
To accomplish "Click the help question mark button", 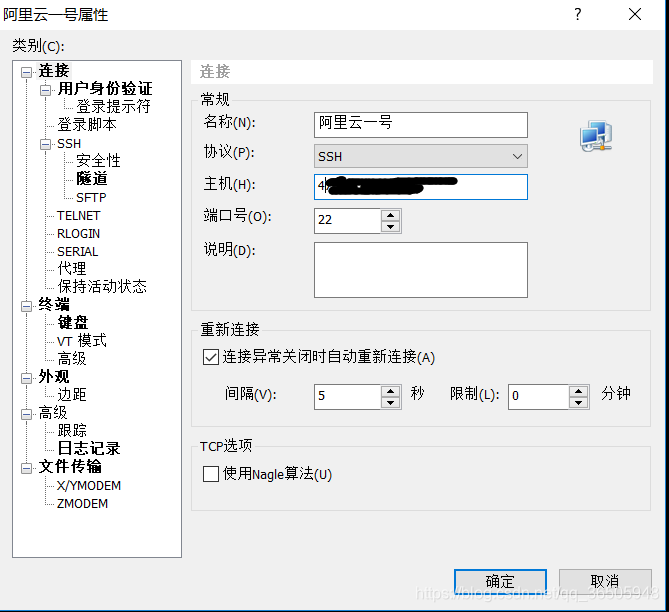I will click(x=577, y=15).
